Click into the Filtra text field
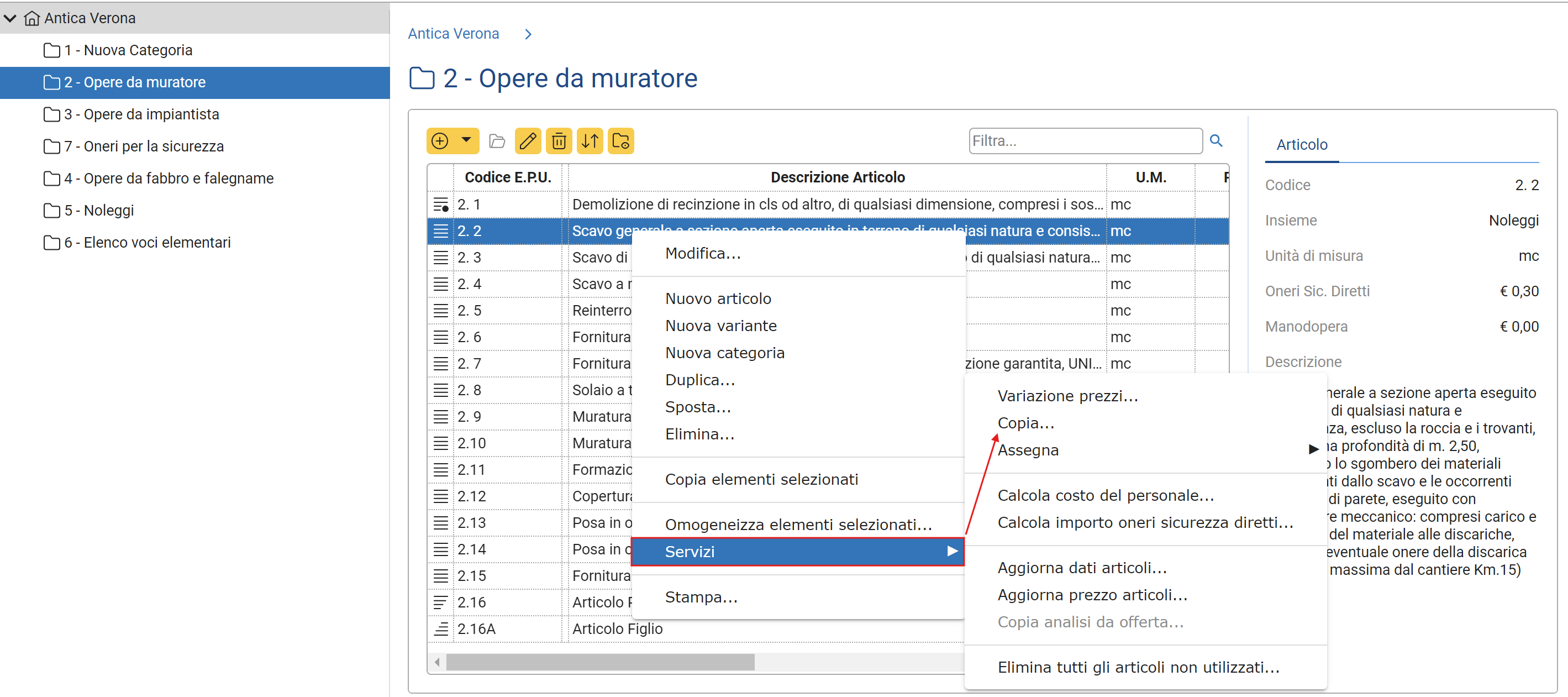Viewport: 1568px width, 697px height. click(1085, 142)
